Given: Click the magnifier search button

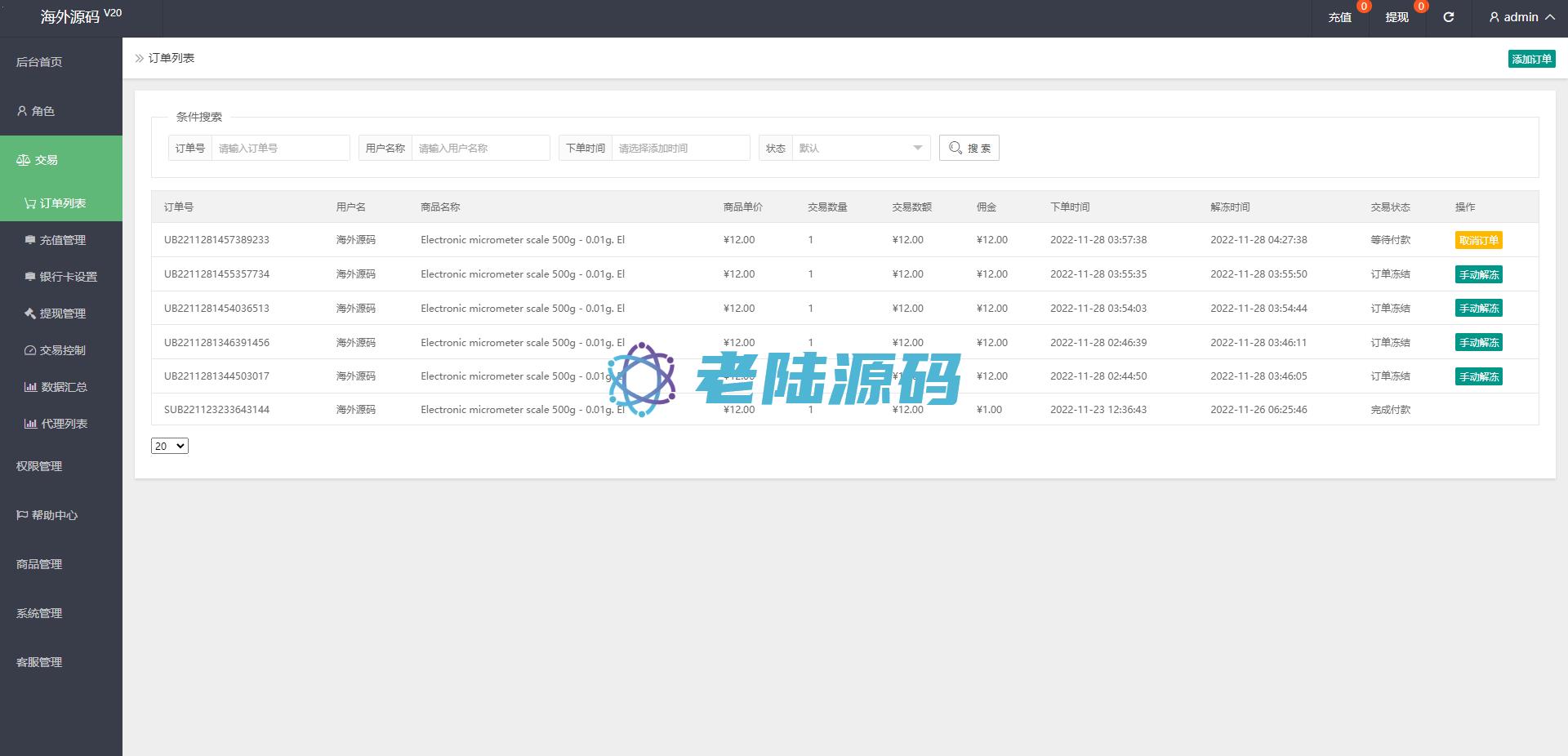Looking at the screenshot, I should point(969,148).
